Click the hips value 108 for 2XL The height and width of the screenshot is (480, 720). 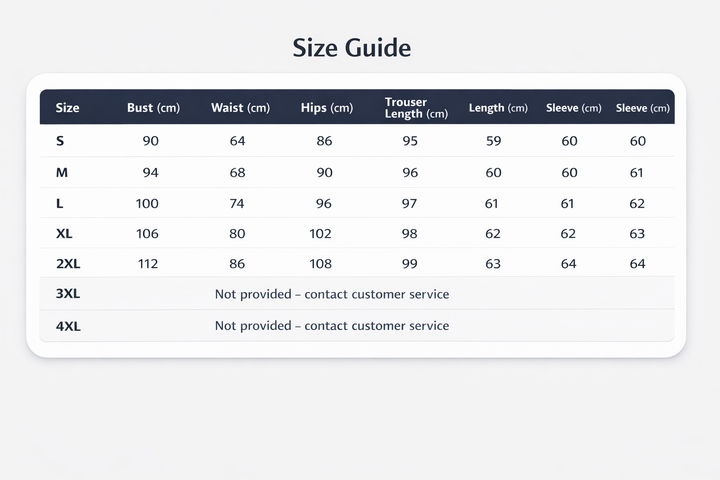[321, 264]
